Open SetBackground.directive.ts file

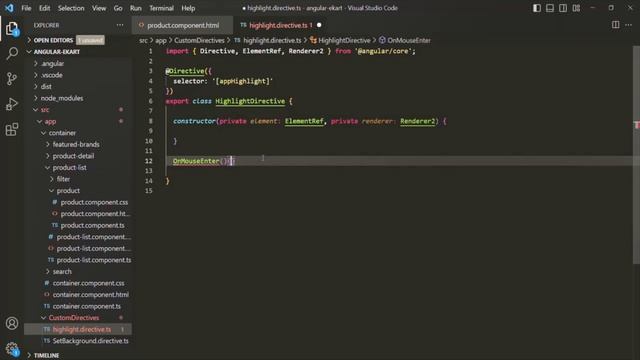click(x=90, y=341)
